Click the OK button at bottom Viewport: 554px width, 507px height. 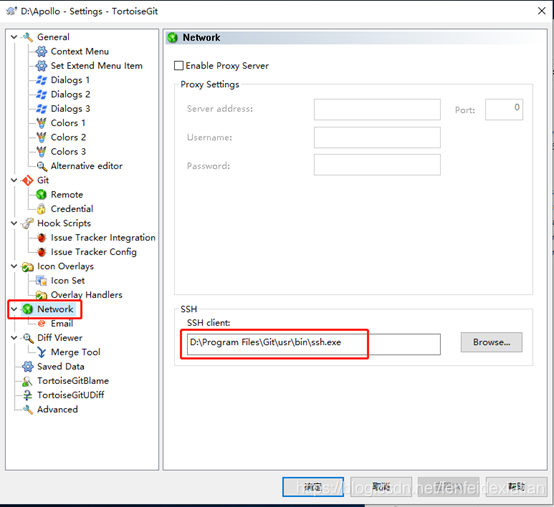point(313,487)
